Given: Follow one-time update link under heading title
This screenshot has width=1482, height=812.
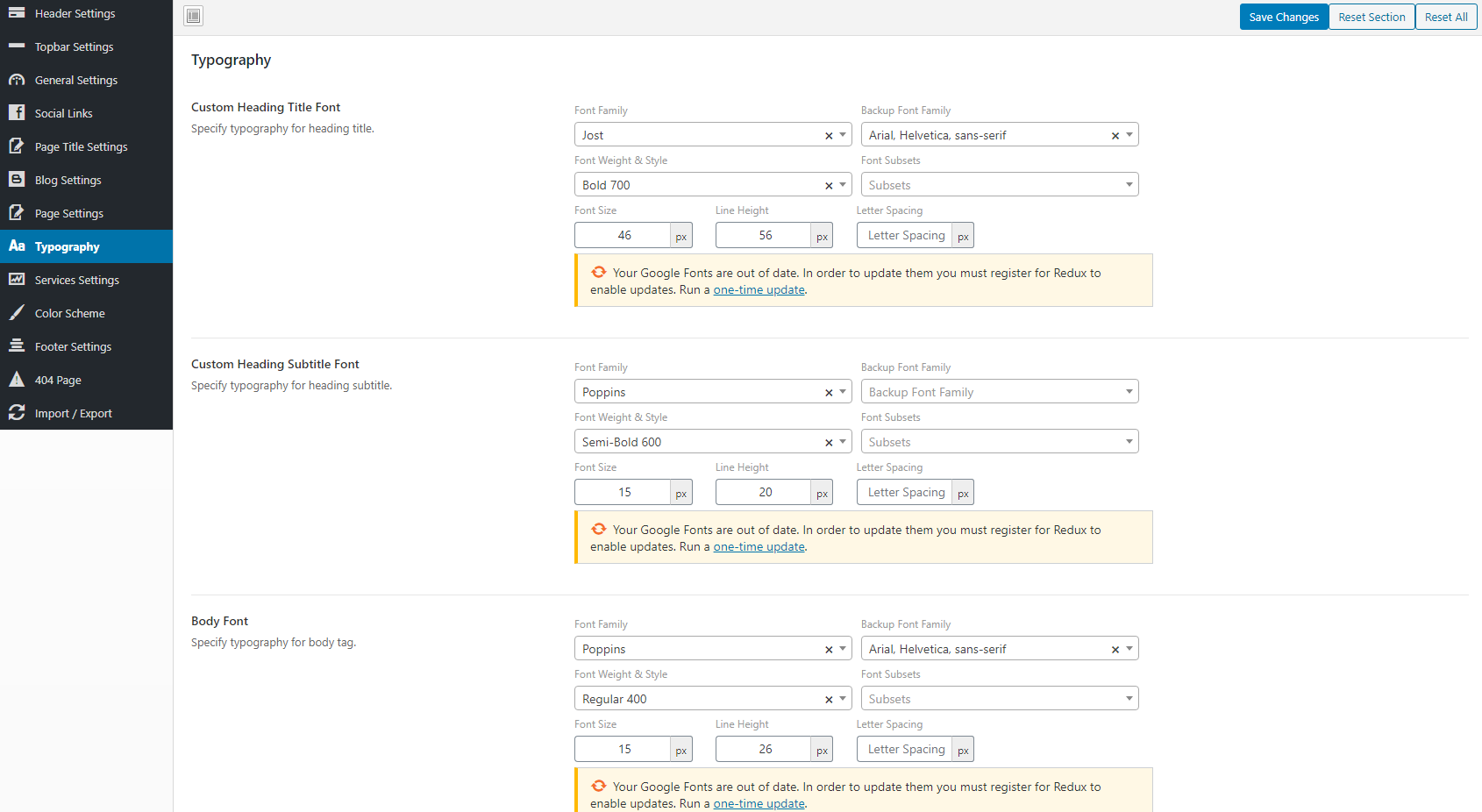Looking at the screenshot, I should 759,289.
